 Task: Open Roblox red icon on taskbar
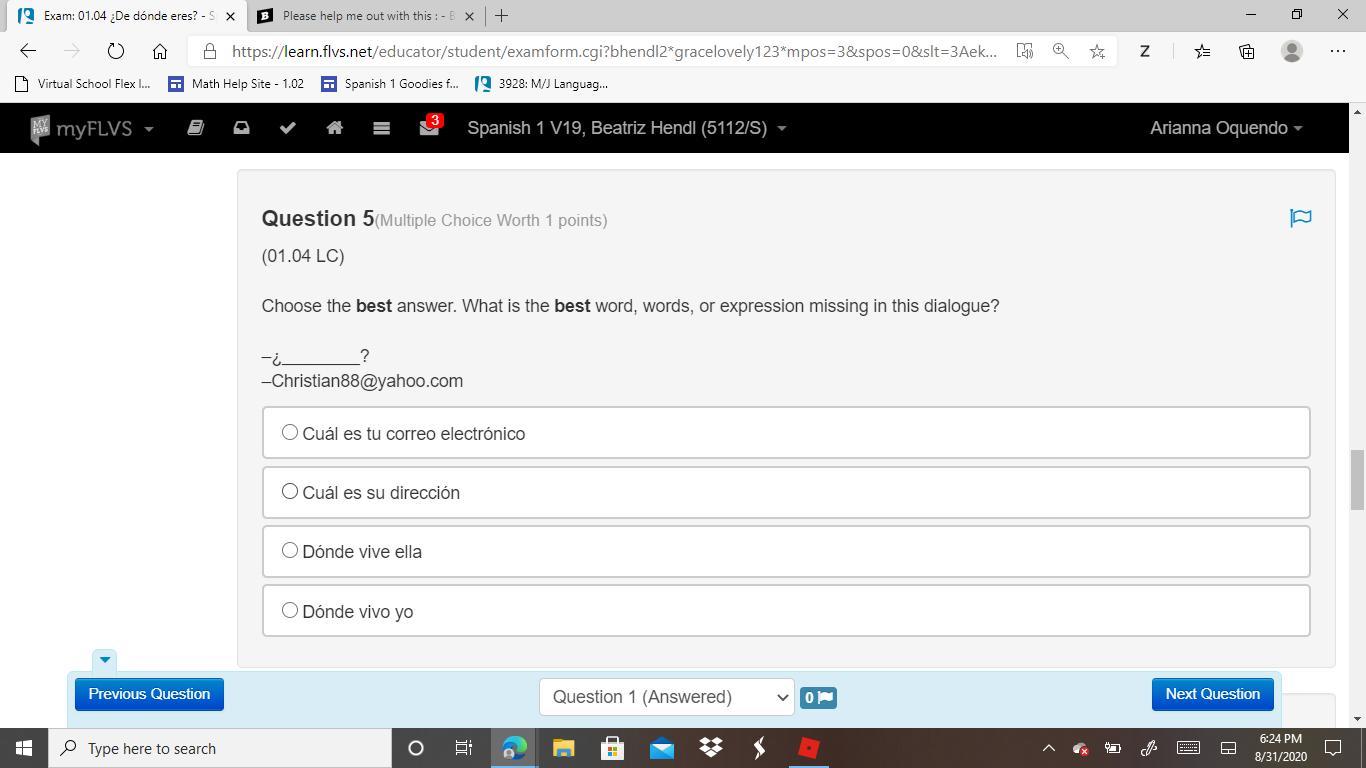[x=809, y=748]
